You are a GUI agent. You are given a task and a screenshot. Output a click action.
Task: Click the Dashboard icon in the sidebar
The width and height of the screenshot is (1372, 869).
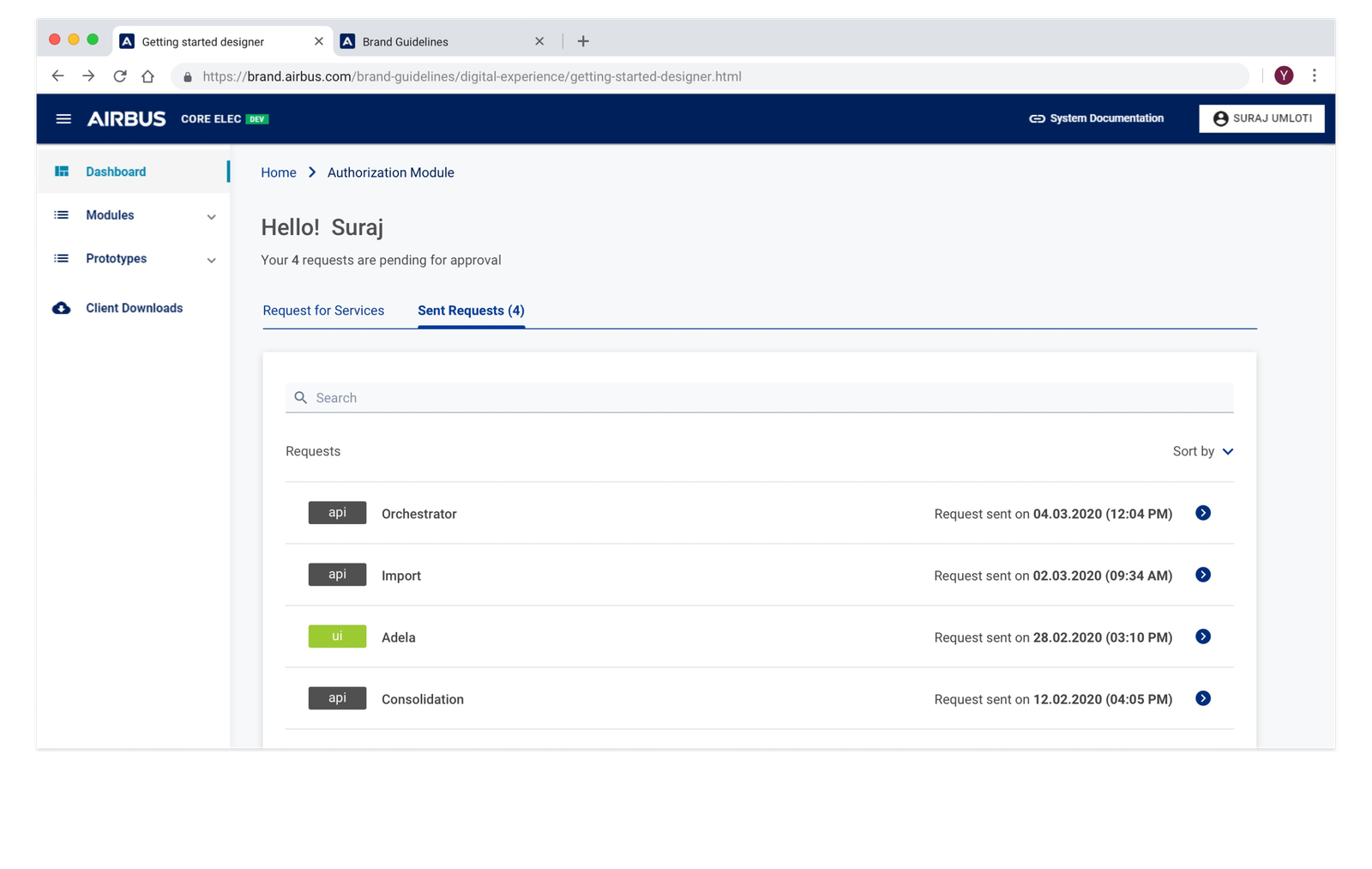[x=62, y=172]
